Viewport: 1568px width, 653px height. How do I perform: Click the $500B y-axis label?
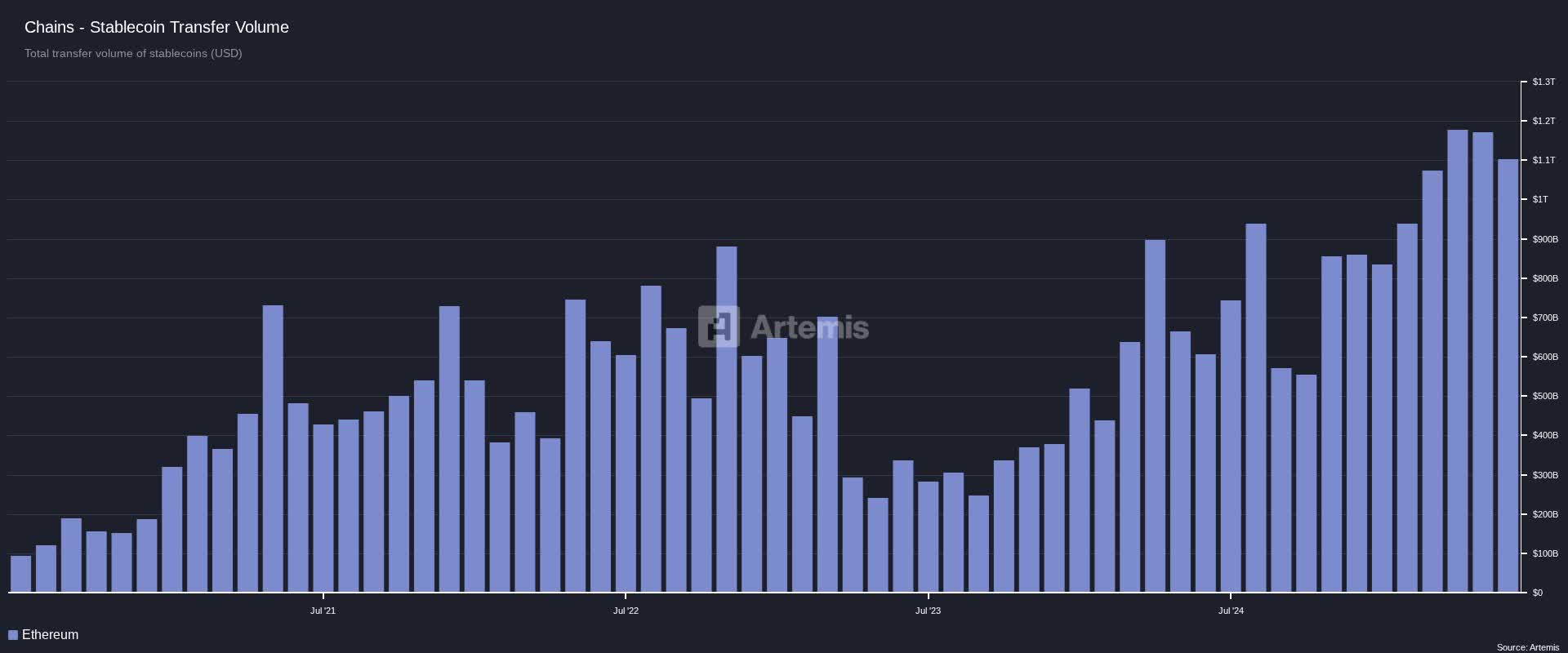click(1545, 396)
